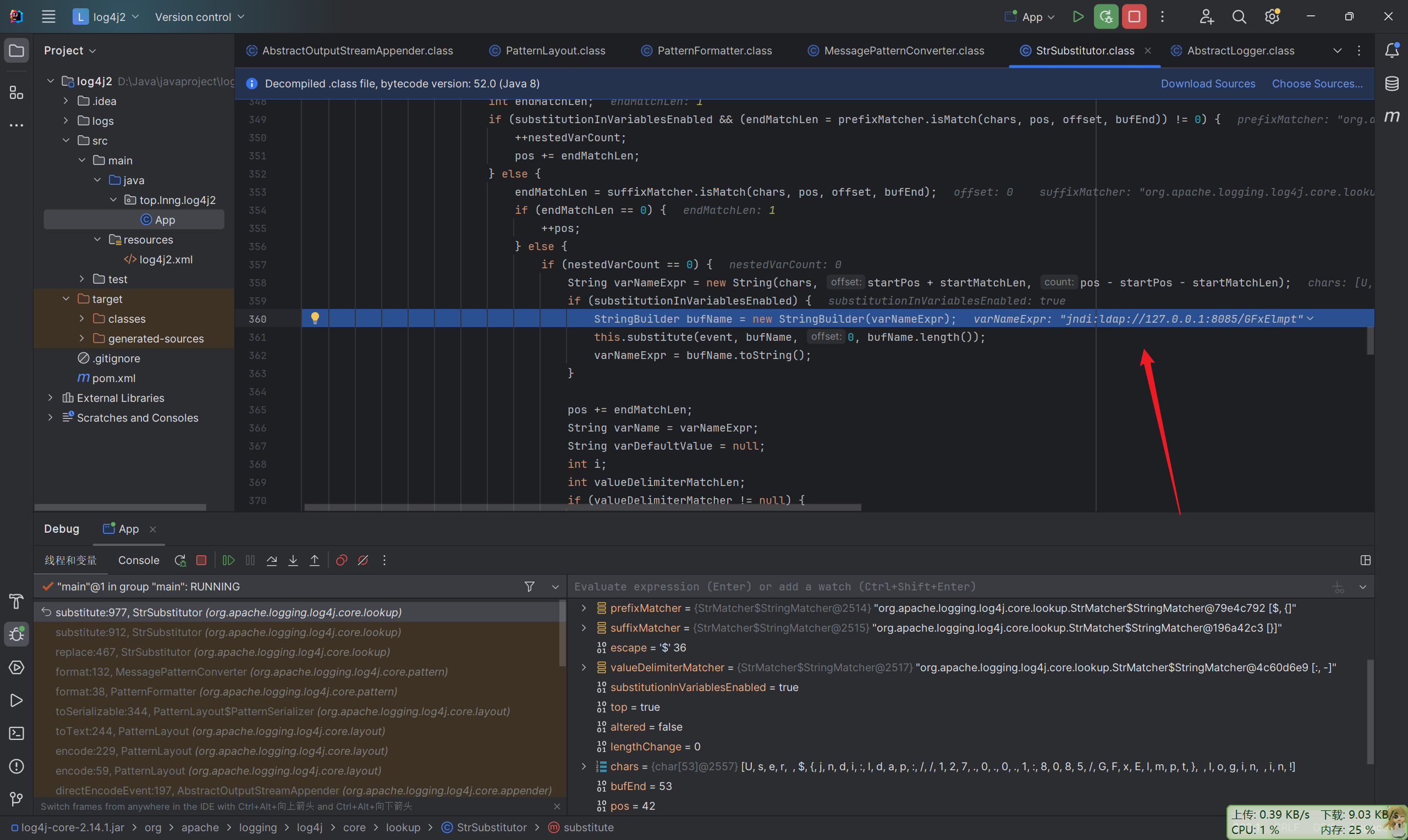Open Version control dropdown
The image size is (1408, 840).
click(x=200, y=16)
